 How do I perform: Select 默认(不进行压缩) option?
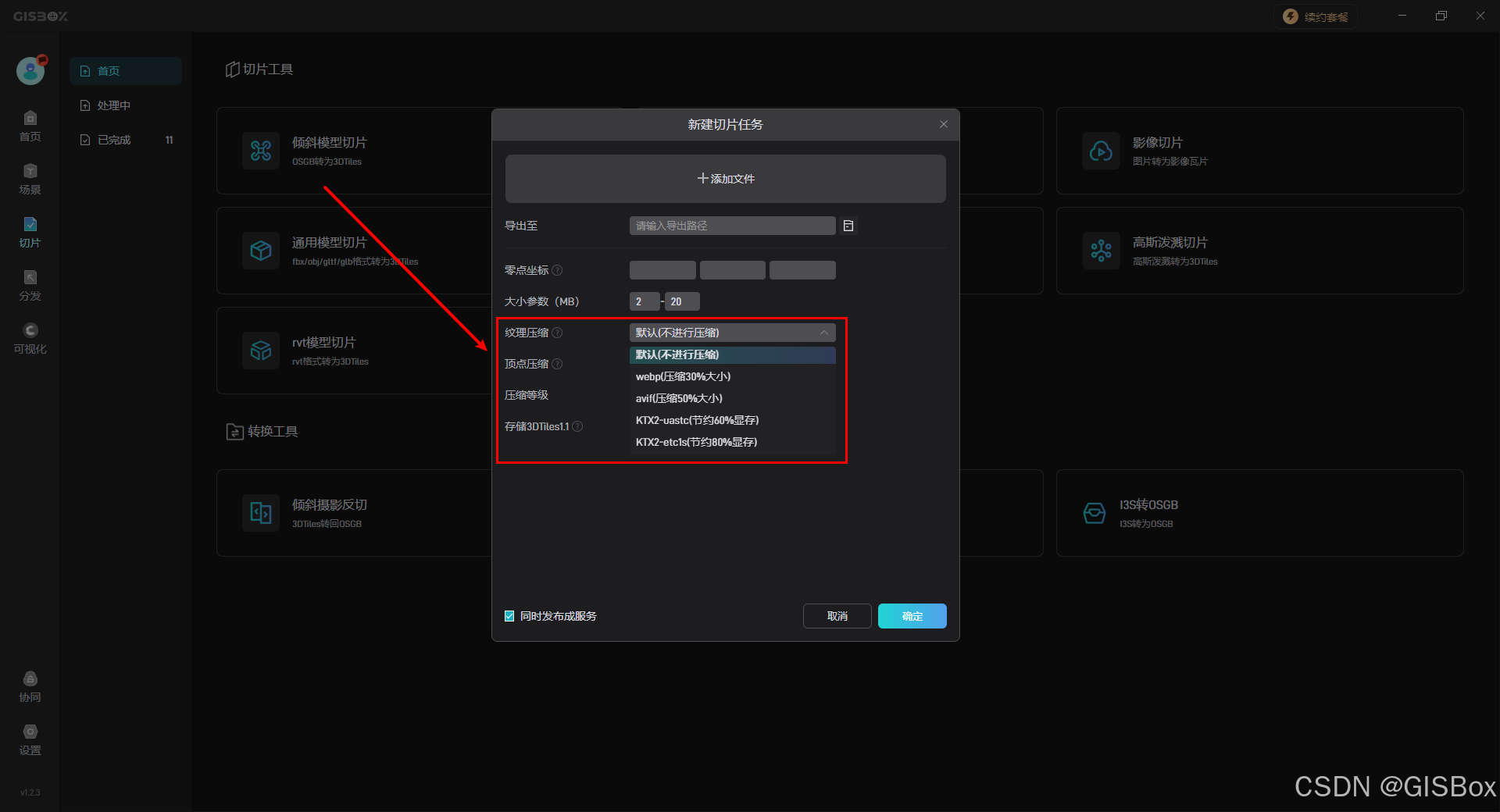(733, 354)
